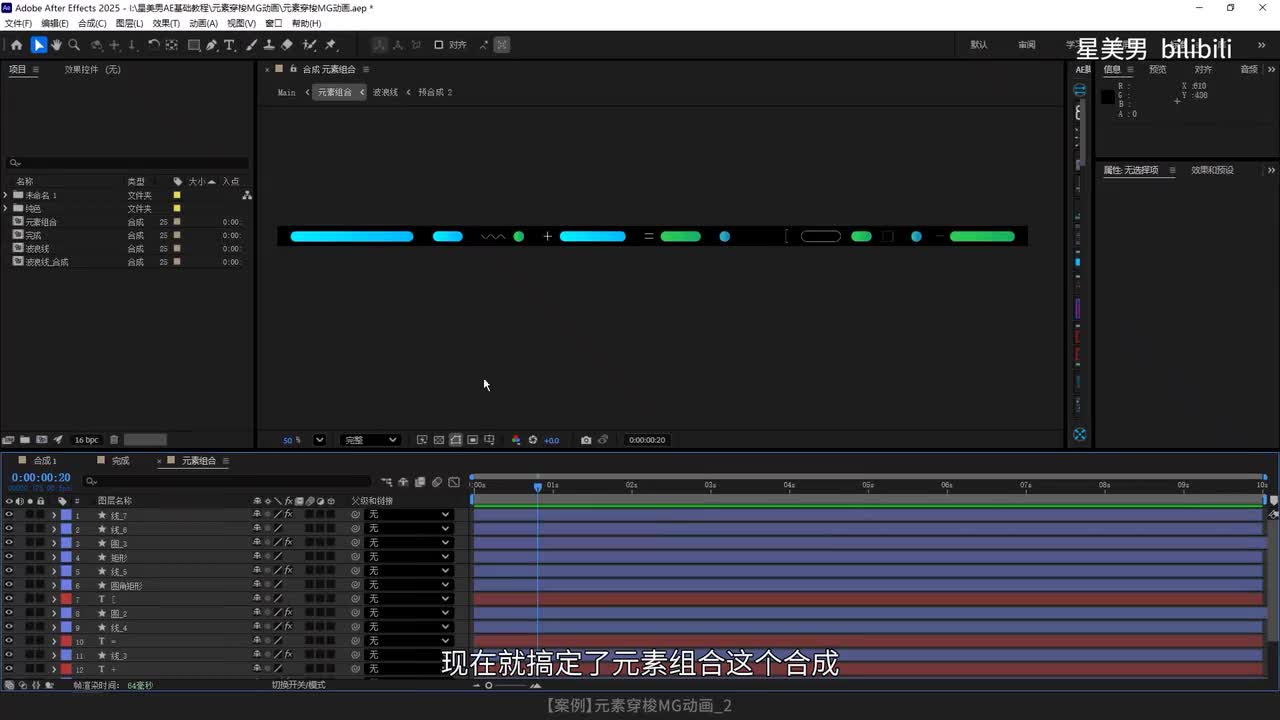The width and height of the screenshot is (1280, 720).
Task: Click the current time 0:00:00:20 field
Action: [x=40, y=478]
